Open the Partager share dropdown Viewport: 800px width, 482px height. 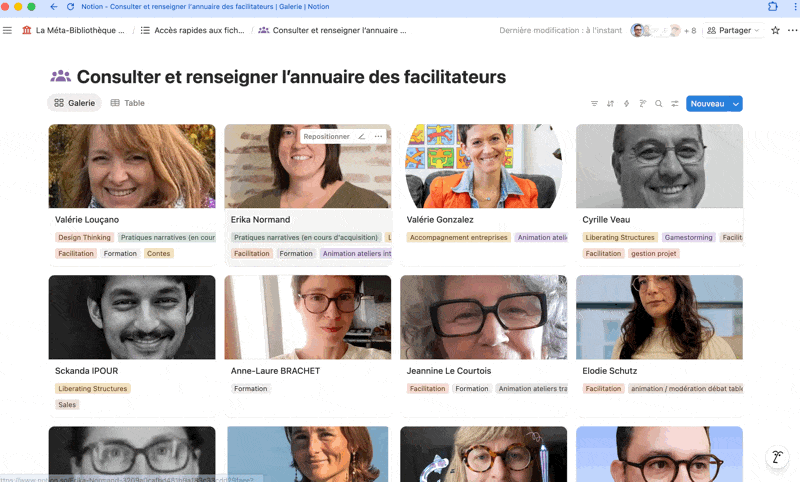733,31
